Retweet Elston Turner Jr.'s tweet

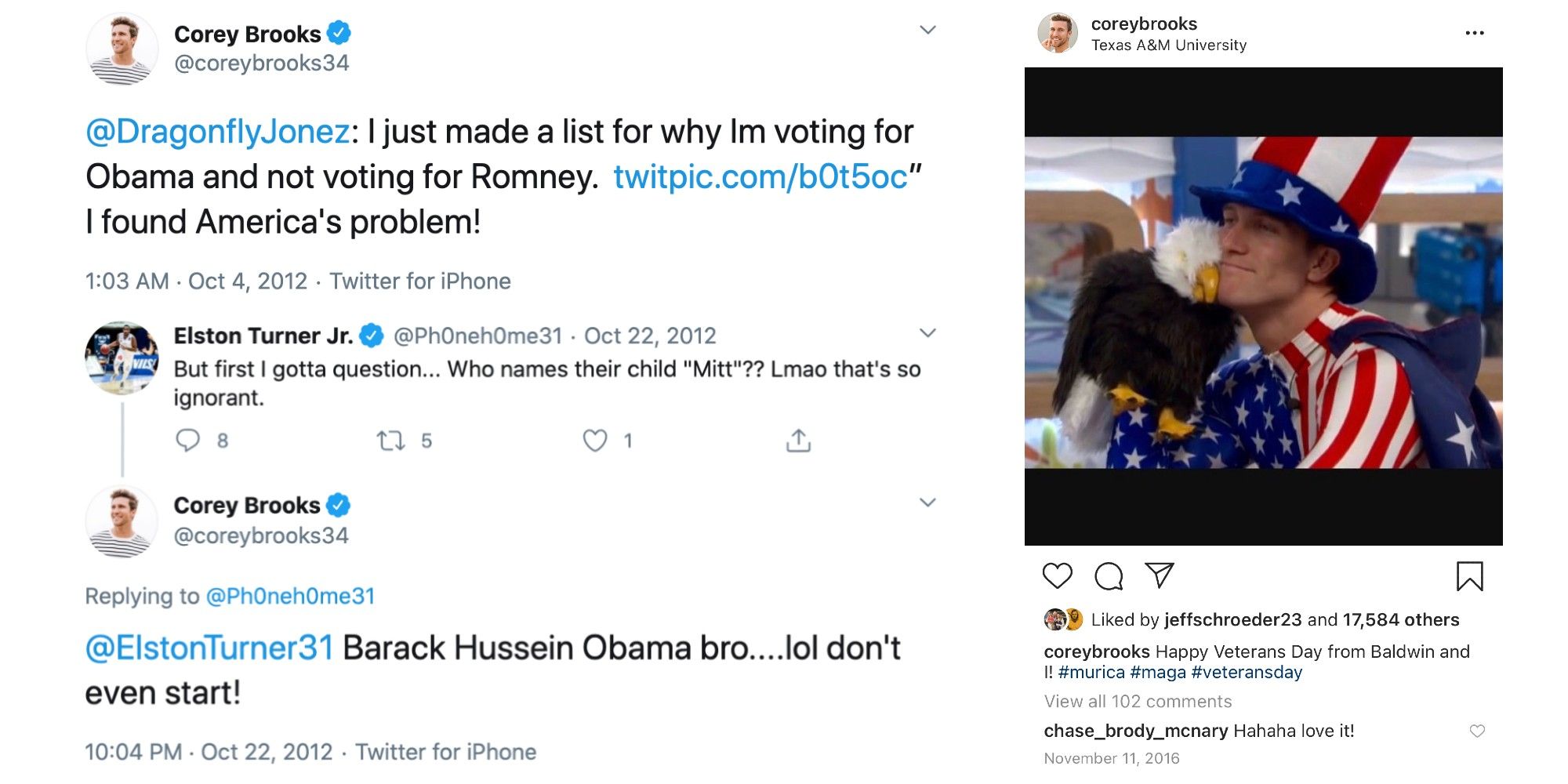tap(391, 441)
